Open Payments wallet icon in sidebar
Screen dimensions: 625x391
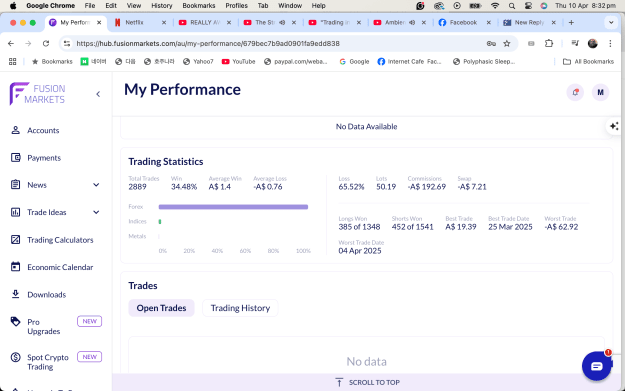(x=16, y=158)
